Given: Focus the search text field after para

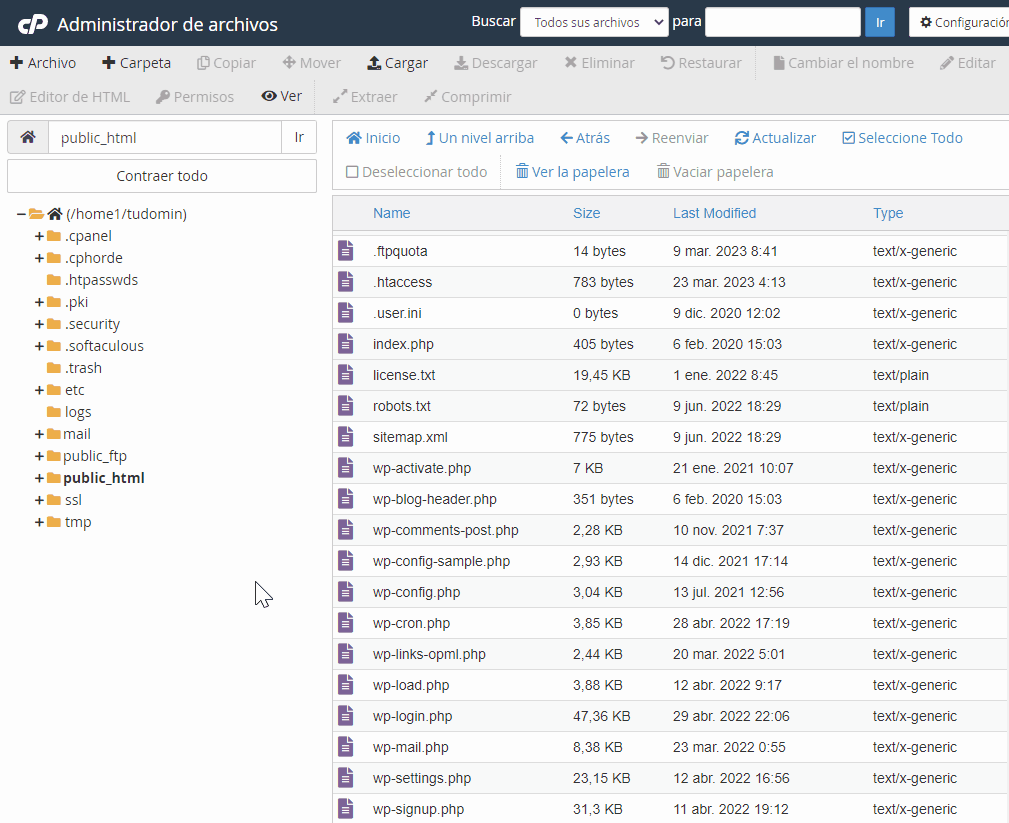Looking at the screenshot, I should pos(782,23).
